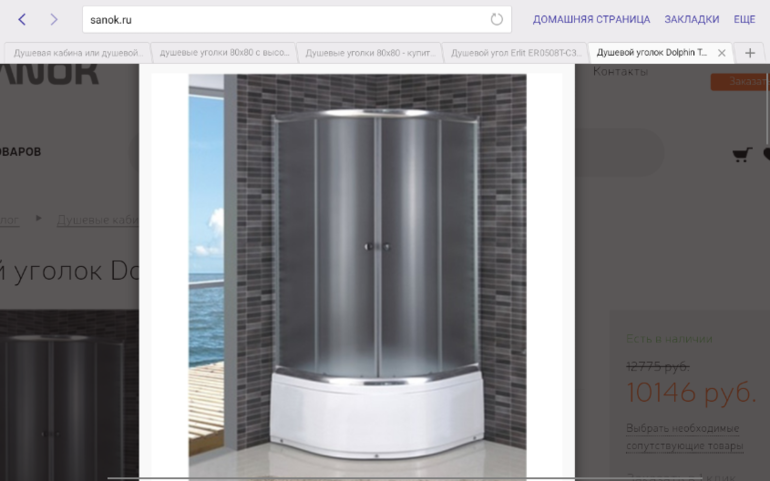Viewport: 770px width, 481px height.
Task: Expand the ЕЩЕ menu
Action: tap(744, 19)
